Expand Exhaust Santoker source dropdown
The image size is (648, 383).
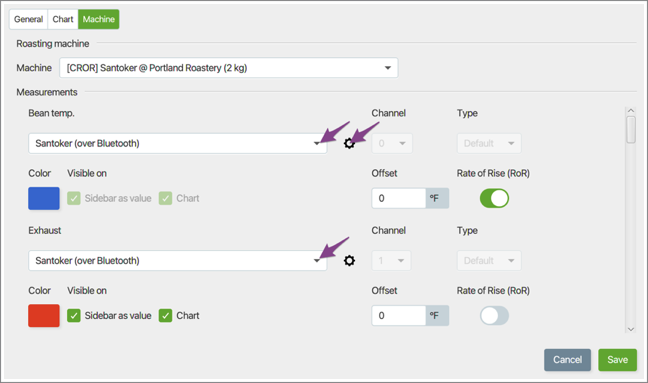(x=177, y=261)
